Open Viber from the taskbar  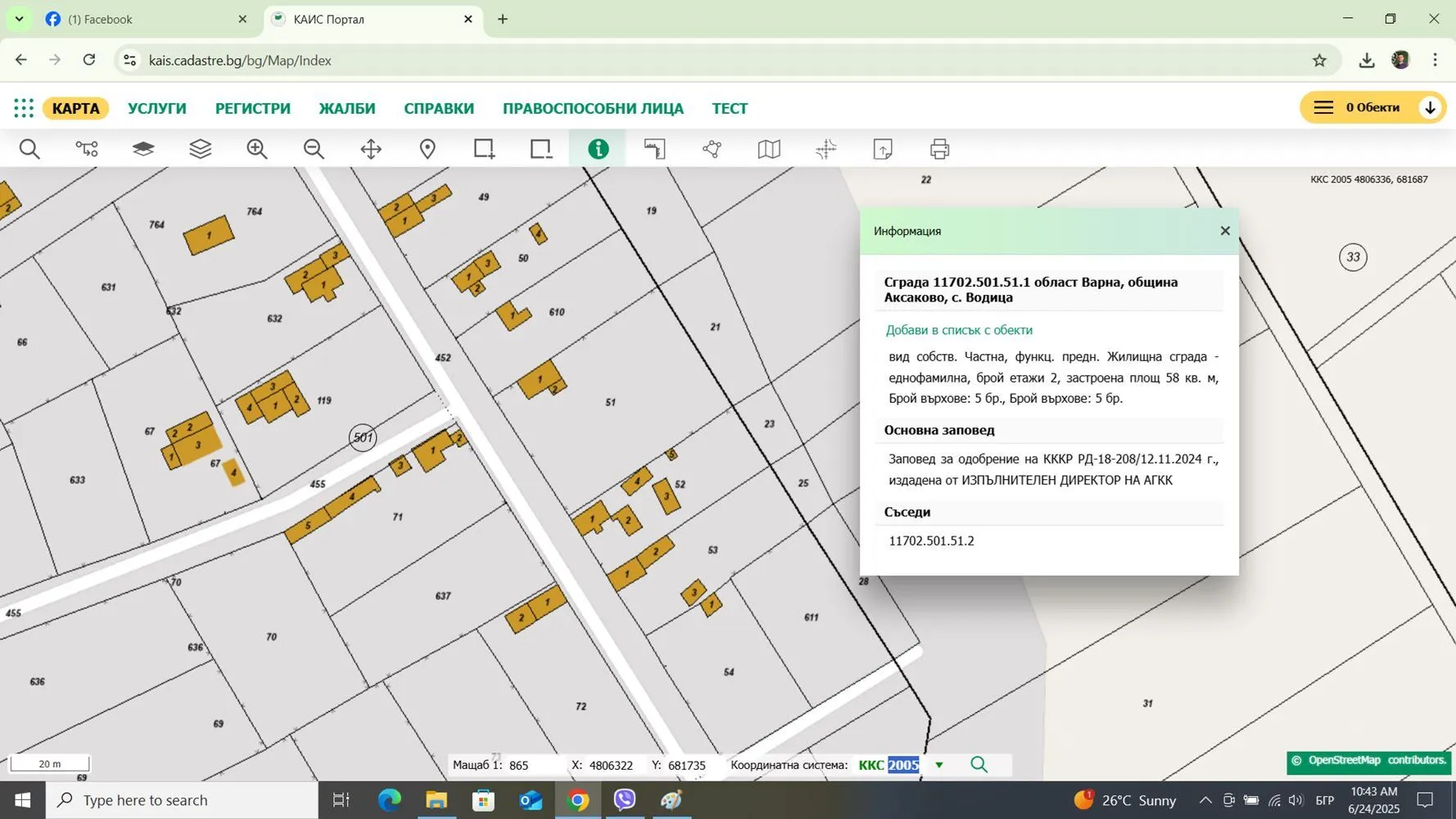click(x=625, y=800)
